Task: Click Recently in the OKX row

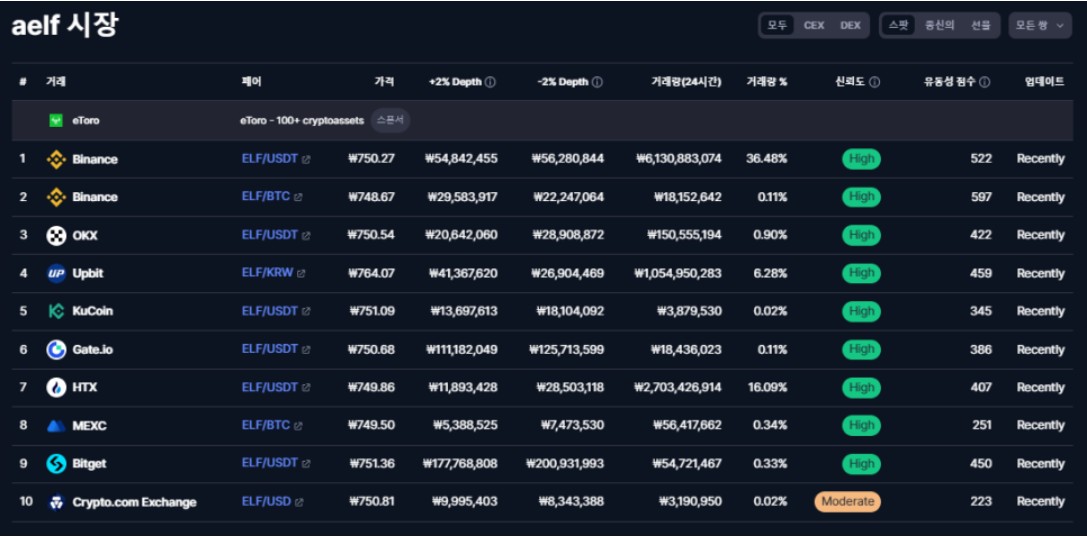Action: (1041, 236)
